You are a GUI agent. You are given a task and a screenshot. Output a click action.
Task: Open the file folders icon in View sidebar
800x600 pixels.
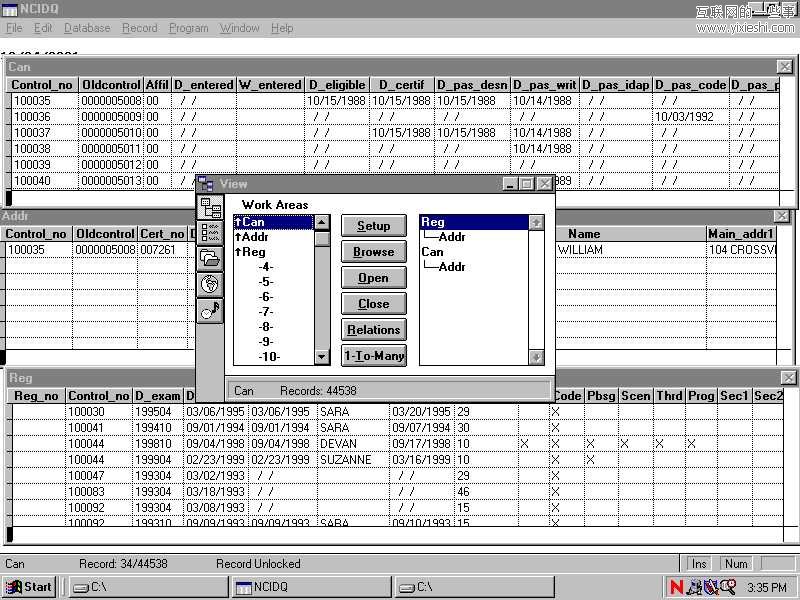pyautogui.click(x=210, y=259)
